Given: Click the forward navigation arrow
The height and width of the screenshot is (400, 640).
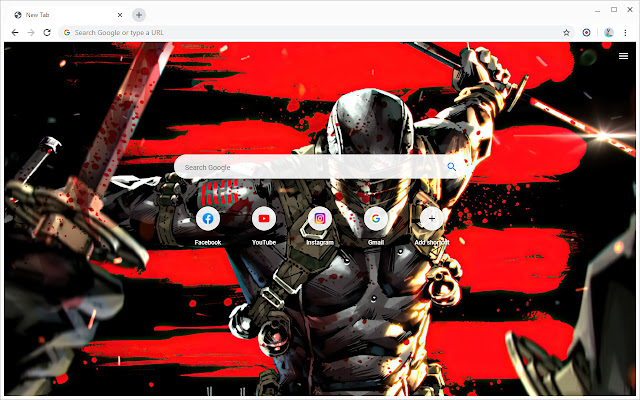Looking at the screenshot, I should pyautogui.click(x=31, y=33).
